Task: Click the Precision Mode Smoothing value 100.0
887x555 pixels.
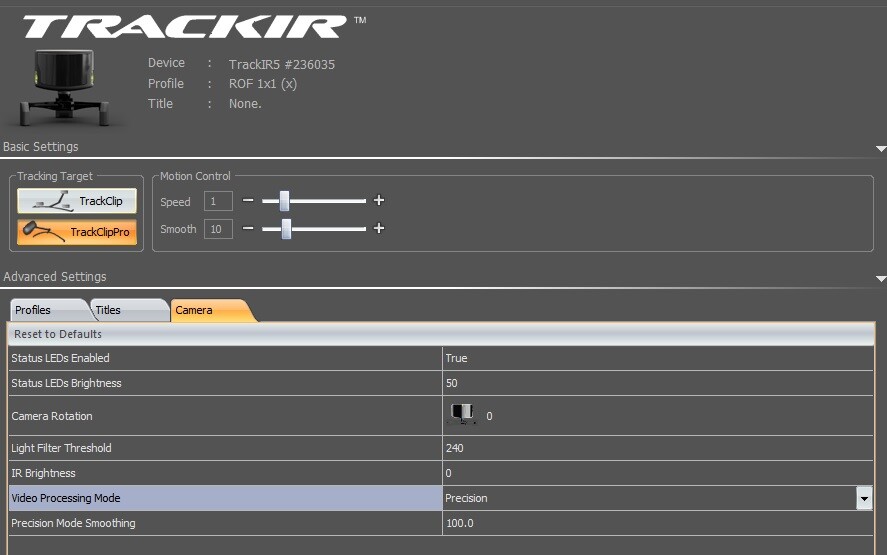Action: (459, 523)
